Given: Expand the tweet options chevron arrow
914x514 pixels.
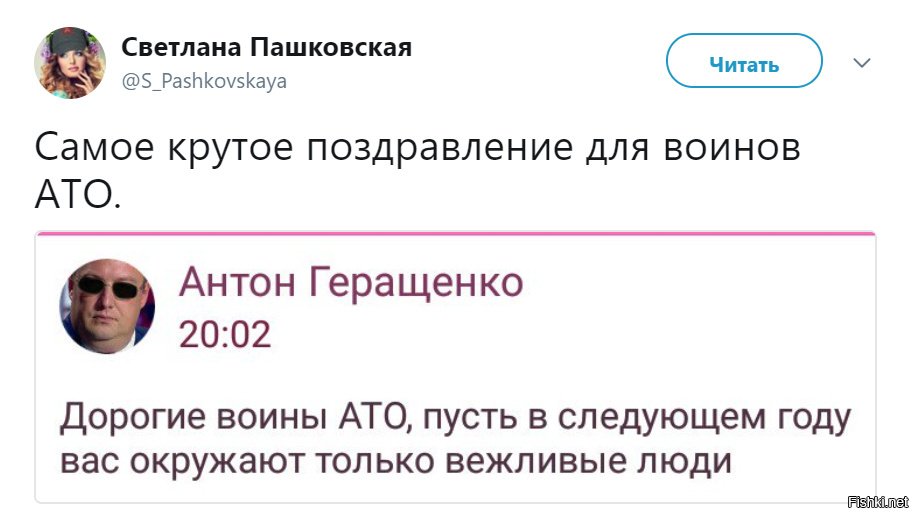Looking at the screenshot, I should pyautogui.click(x=862, y=62).
